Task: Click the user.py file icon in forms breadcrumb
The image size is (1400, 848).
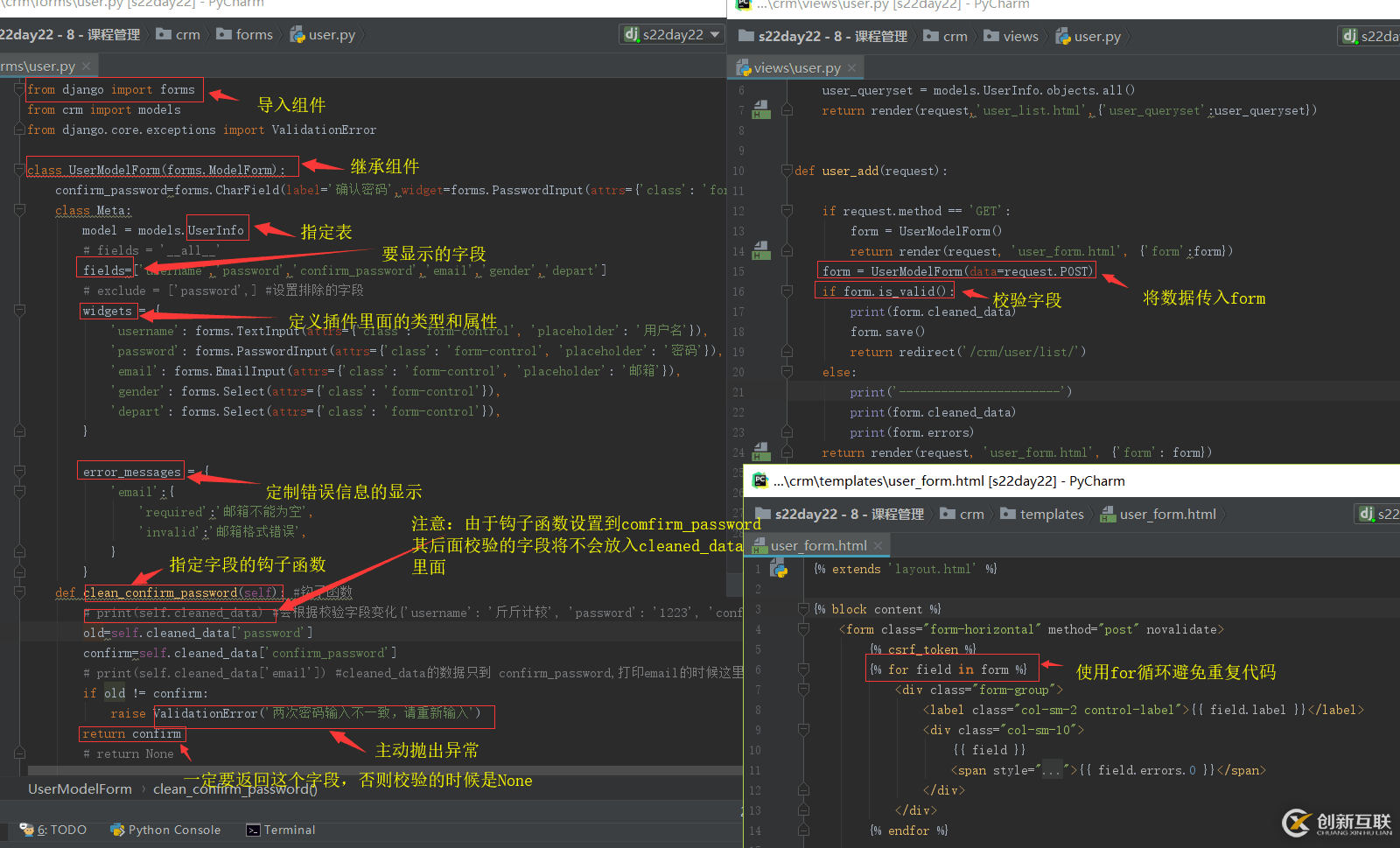Action: pos(297,35)
